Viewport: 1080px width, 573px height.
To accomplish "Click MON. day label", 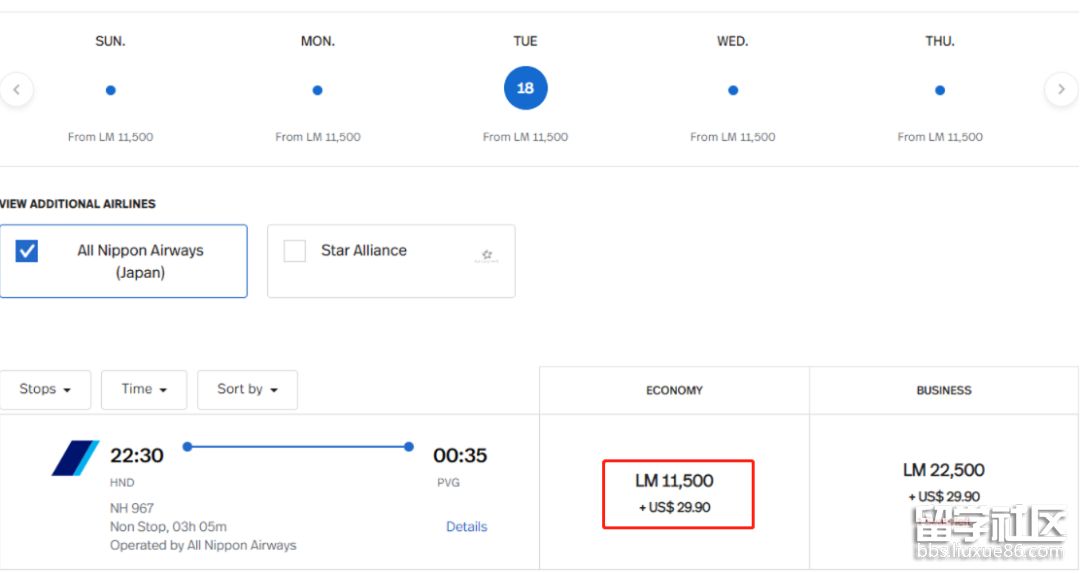I will point(318,41).
